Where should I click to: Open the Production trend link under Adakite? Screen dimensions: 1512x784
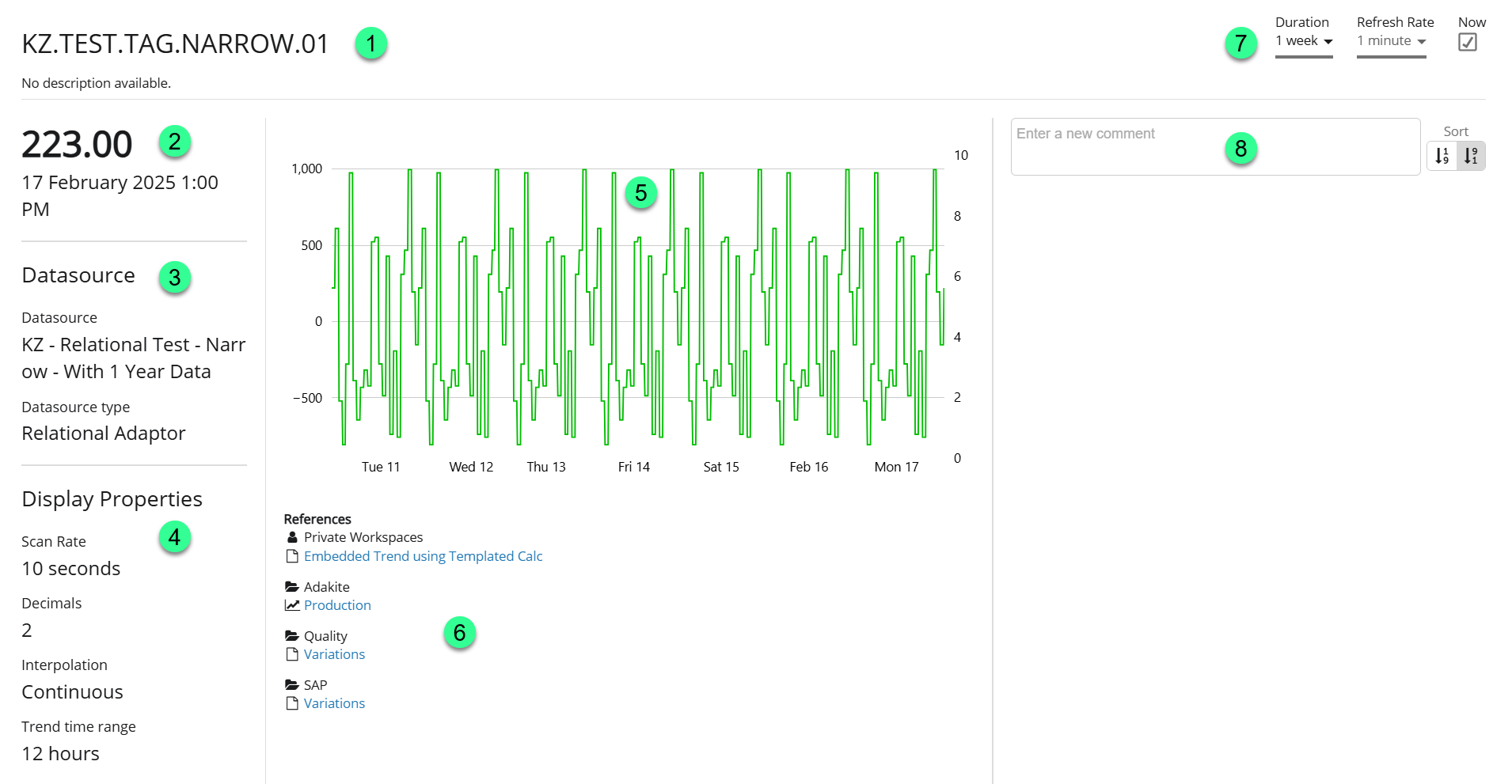coord(337,605)
